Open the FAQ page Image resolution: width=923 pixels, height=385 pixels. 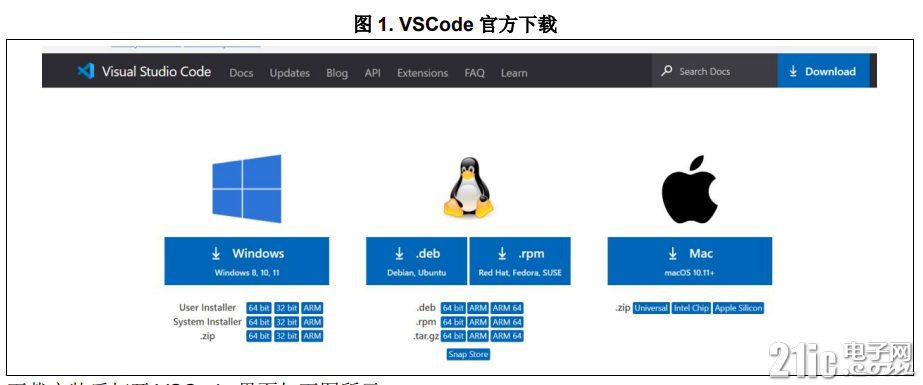(474, 73)
